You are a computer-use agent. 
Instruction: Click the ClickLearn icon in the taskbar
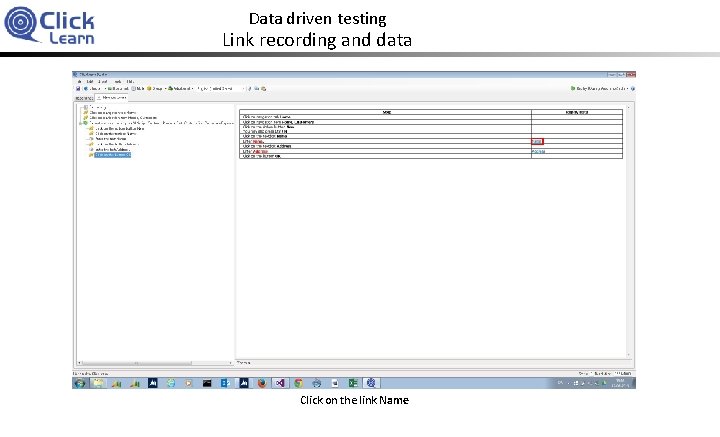coord(371,383)
